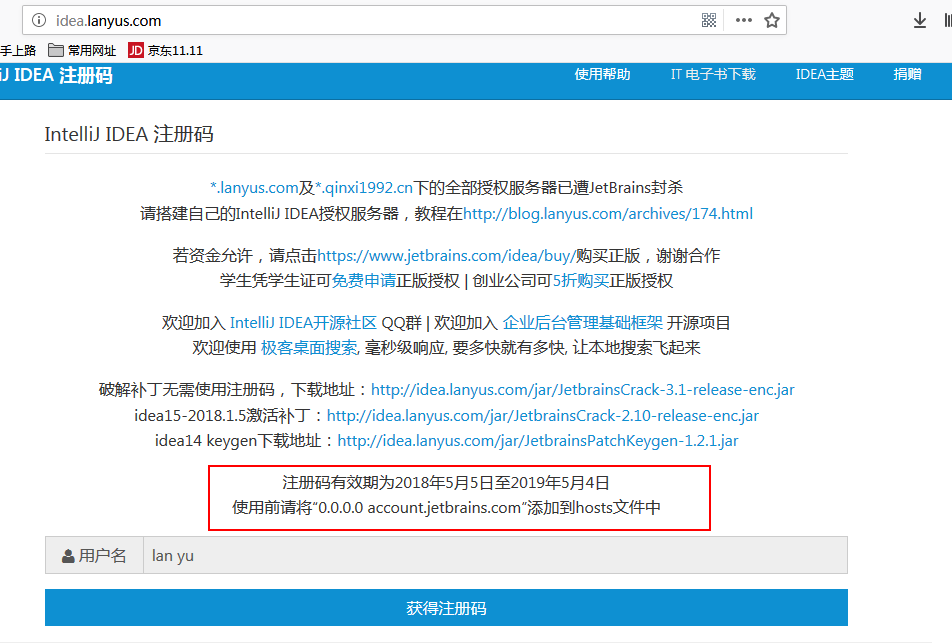This screenshot has width=952, height=643.
Task: Click the site info icon in address bar
Action: click(39, 21)
